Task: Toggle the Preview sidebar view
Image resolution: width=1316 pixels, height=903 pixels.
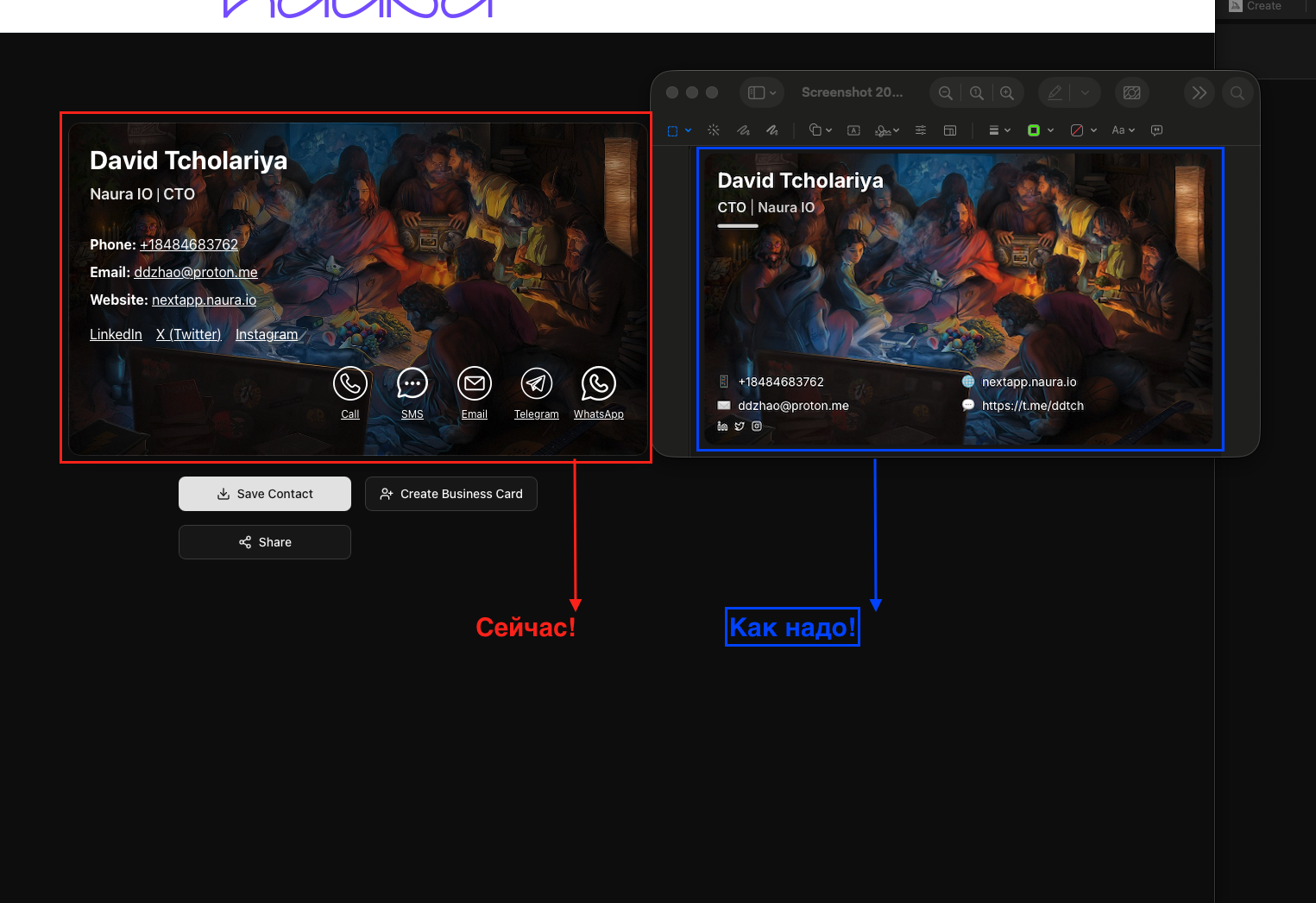Action: tap(756, 92)
